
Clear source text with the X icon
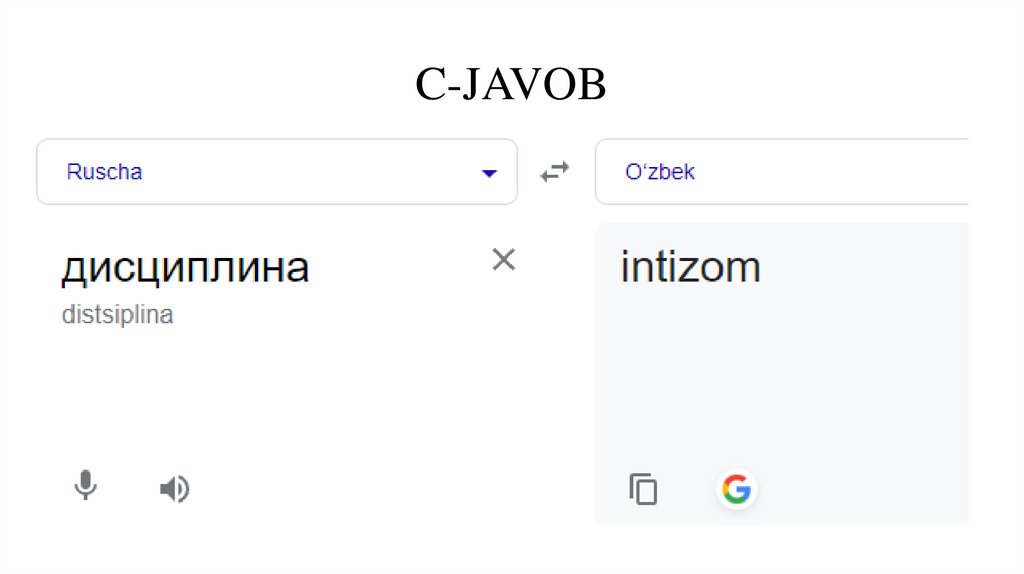[x=504, y=260]
